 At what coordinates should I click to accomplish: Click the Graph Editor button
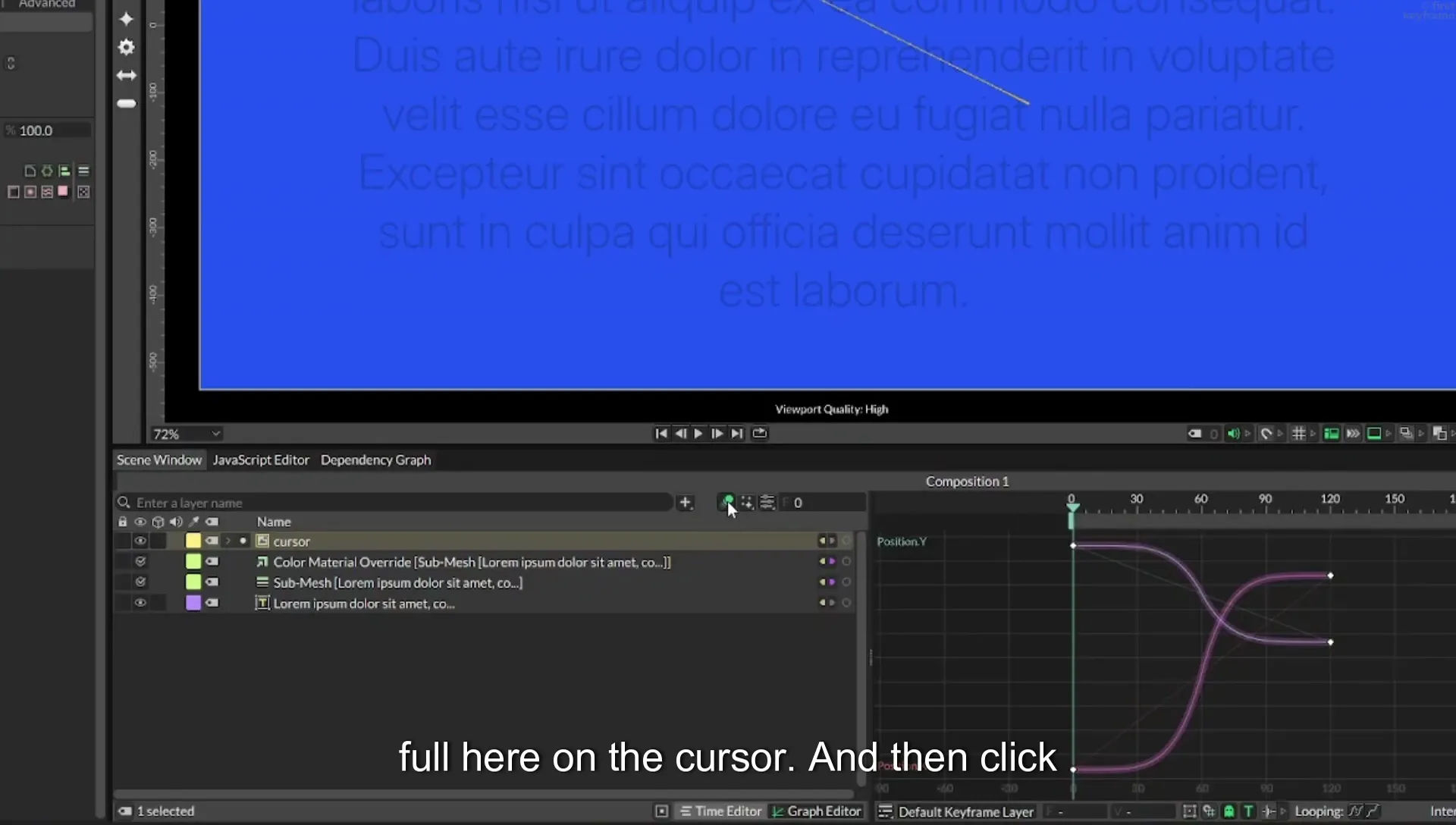[817, 811]
